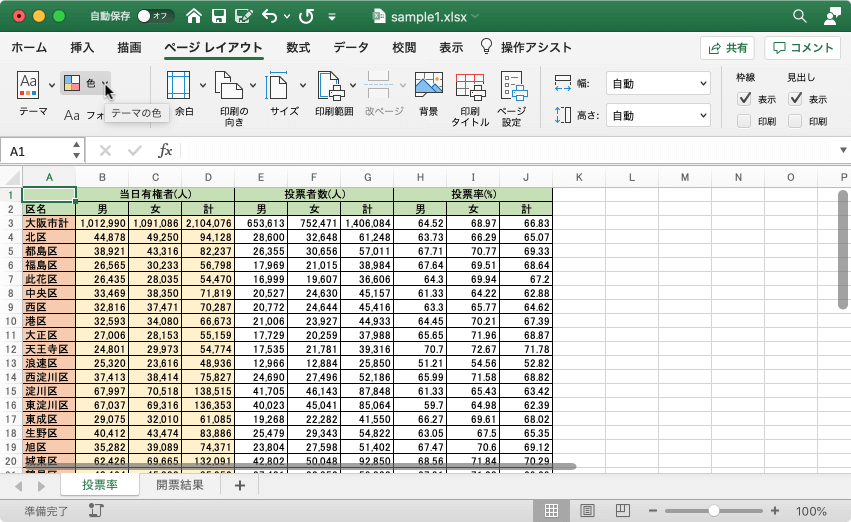The width and height of the screenshot is (851, 522).
Task: Expand the formula bar chevron
Action: [843, 150]
